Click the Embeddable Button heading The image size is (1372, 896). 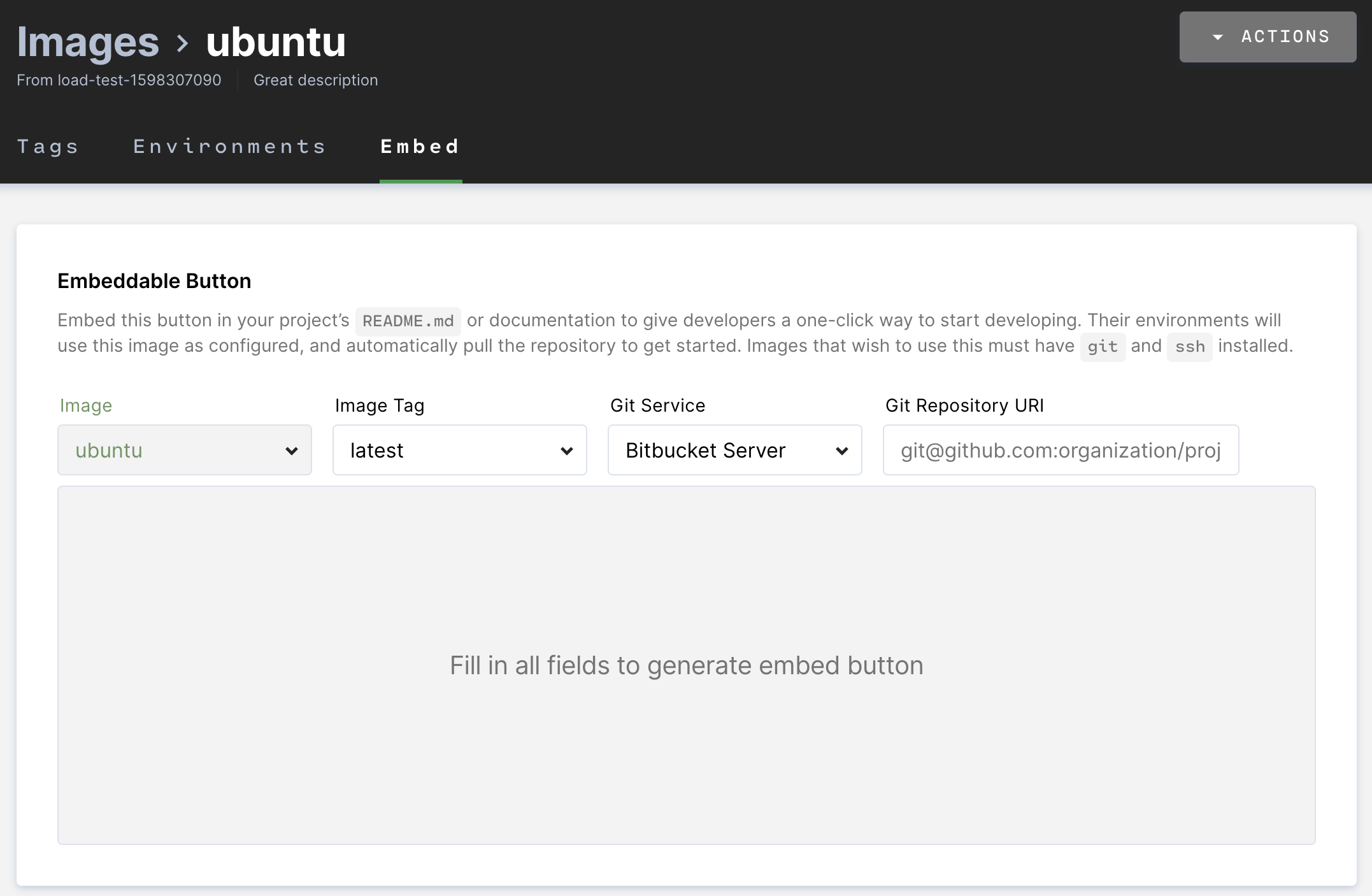[x=154, y=280]
